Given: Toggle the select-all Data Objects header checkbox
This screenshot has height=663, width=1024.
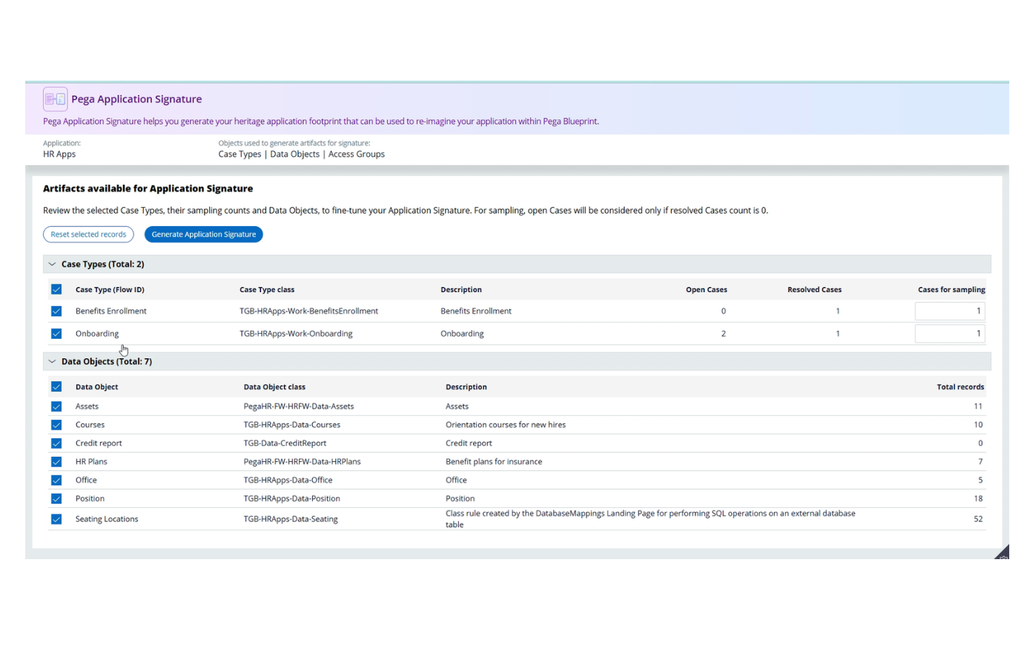Looking at the screenshot, I should (57, 387).
